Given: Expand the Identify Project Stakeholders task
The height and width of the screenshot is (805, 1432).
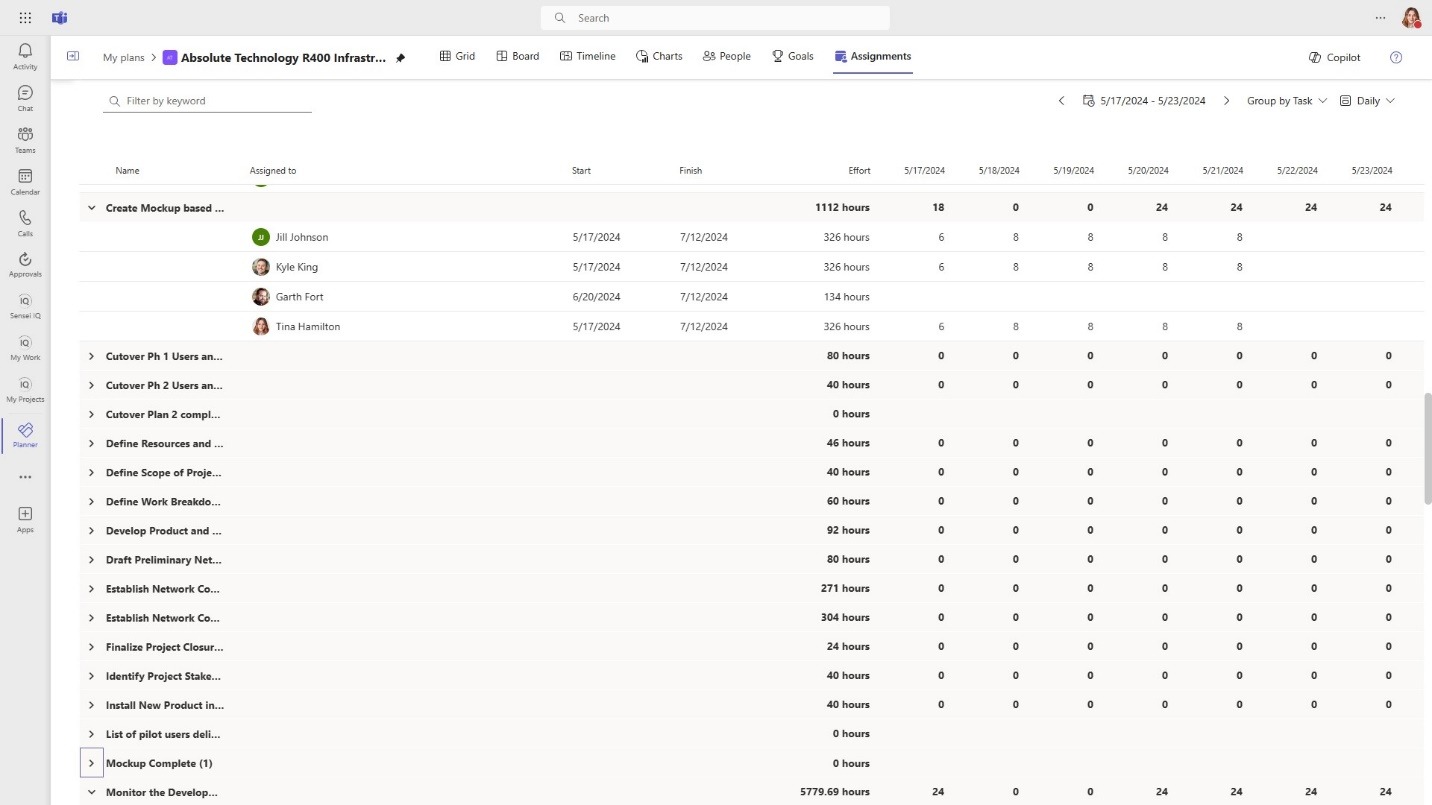Looking at the screenshot, I should (91, 676).
